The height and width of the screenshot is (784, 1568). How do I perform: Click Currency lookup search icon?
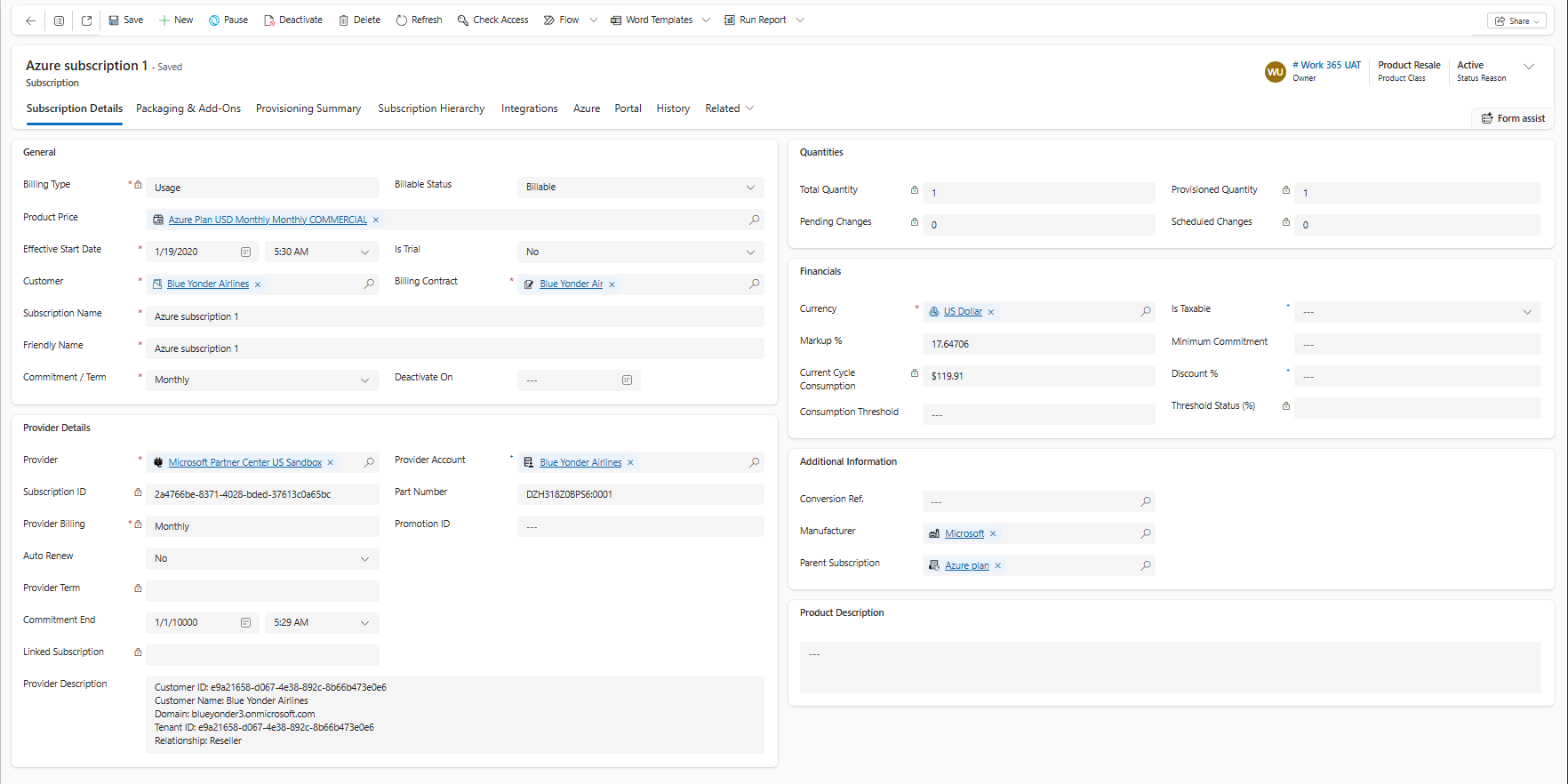1146,312
